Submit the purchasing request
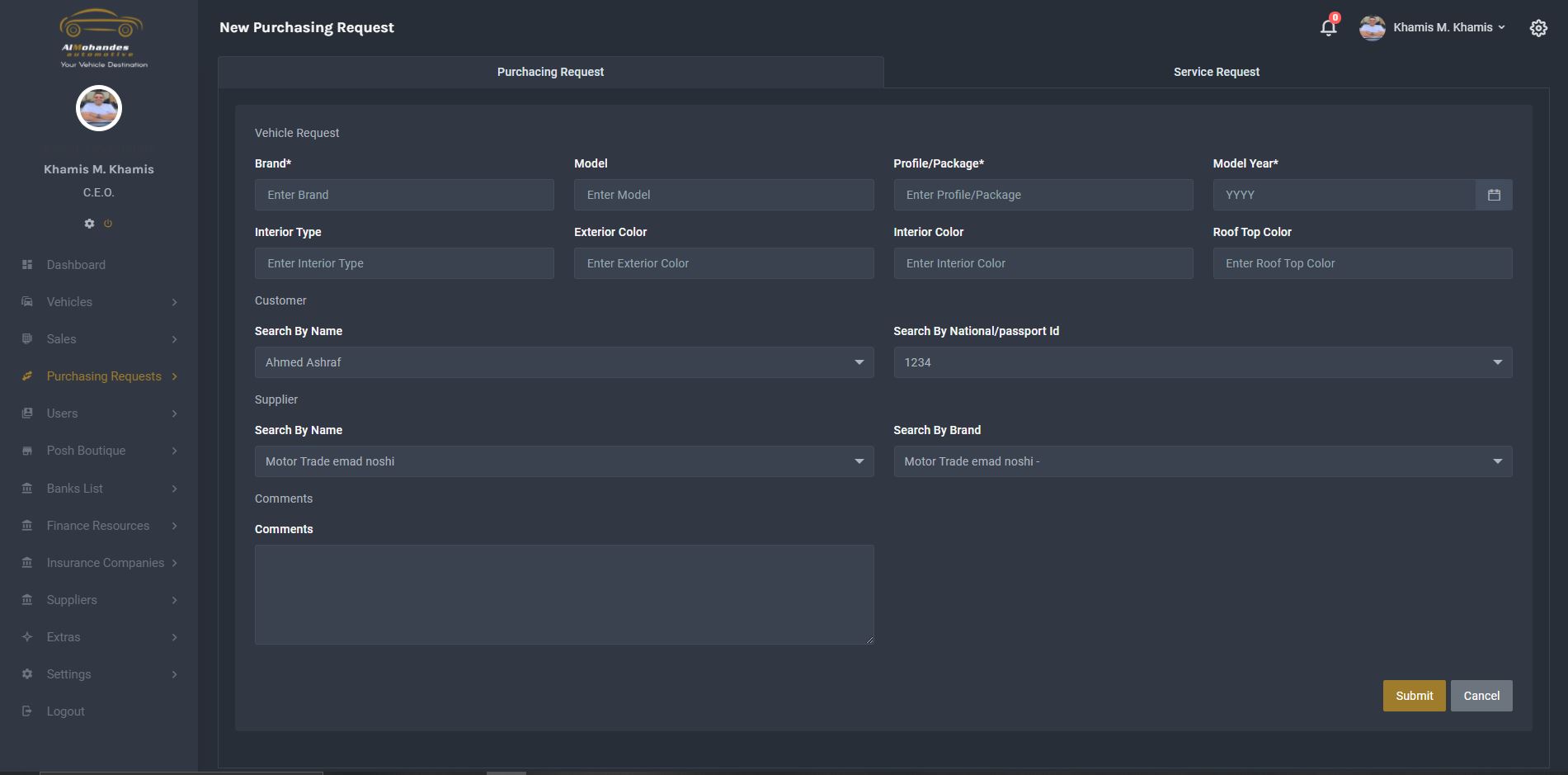This screenshot has height=775, width=1568. (x=1414, y=696)
